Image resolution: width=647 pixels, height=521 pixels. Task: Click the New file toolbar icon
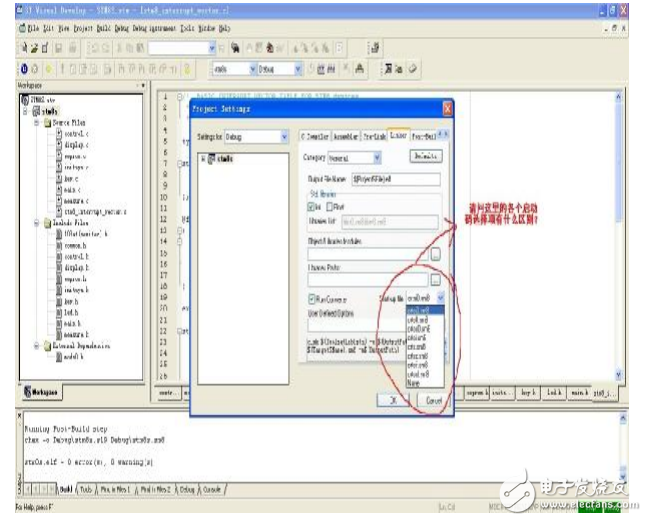22,47
